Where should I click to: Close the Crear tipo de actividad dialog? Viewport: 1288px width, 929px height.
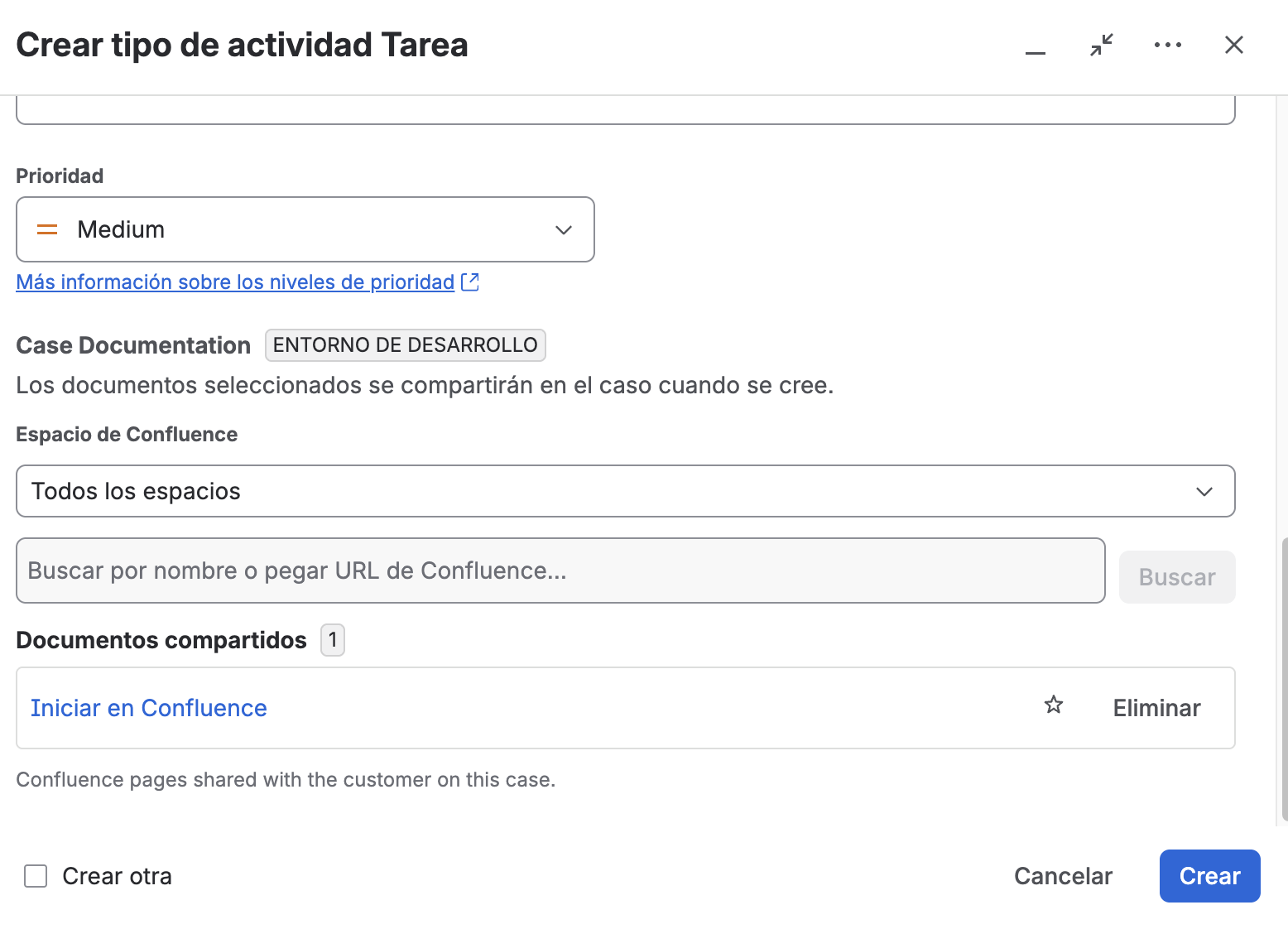[x=1234, y=45]
